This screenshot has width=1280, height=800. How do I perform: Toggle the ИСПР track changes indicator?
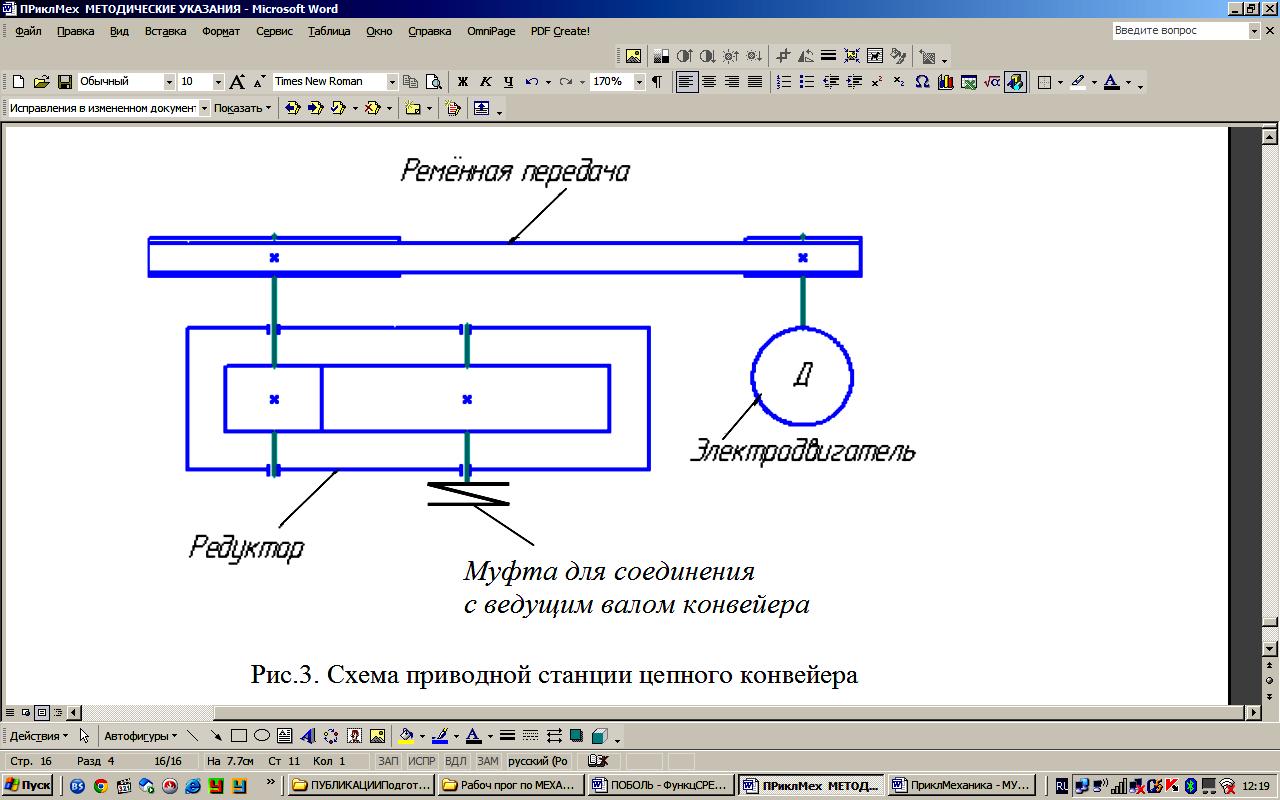pos(422,761)
